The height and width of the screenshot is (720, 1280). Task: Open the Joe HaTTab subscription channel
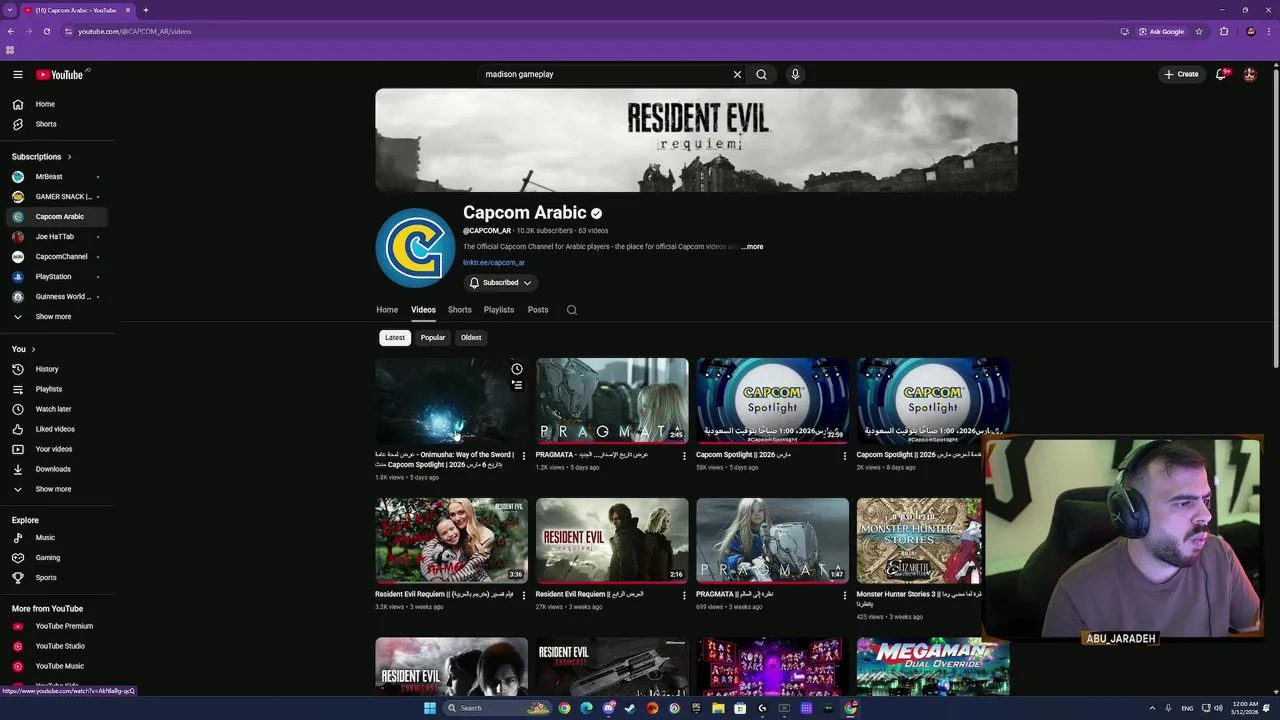57,237
